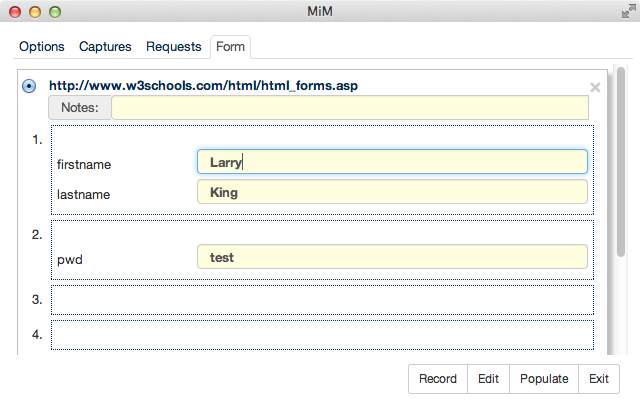
Task: Toggle fullscreen with the arrows icon
Action: pos(629,11)
